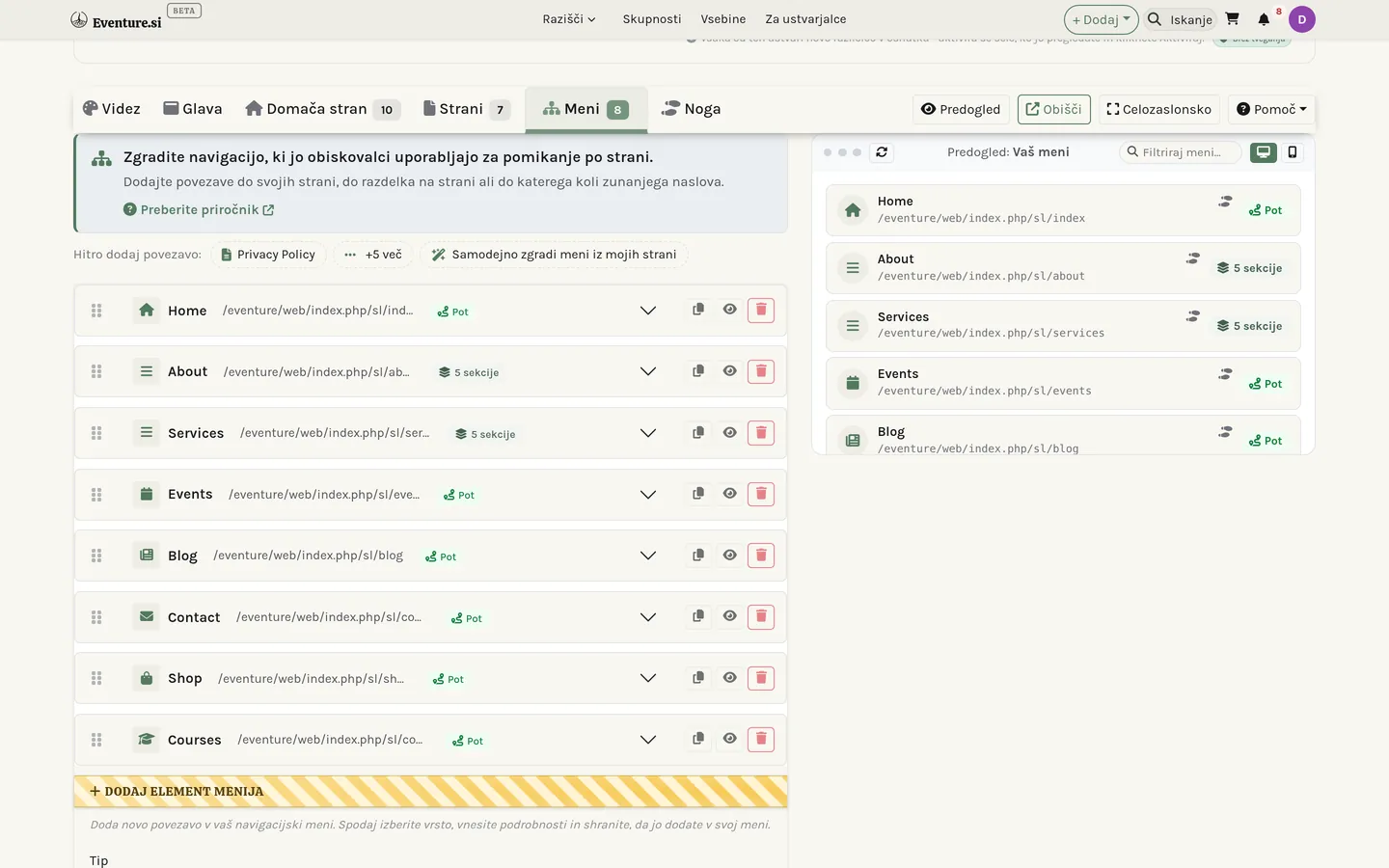Quick-add the Privacy Policy link

click(x=268, y=255)
